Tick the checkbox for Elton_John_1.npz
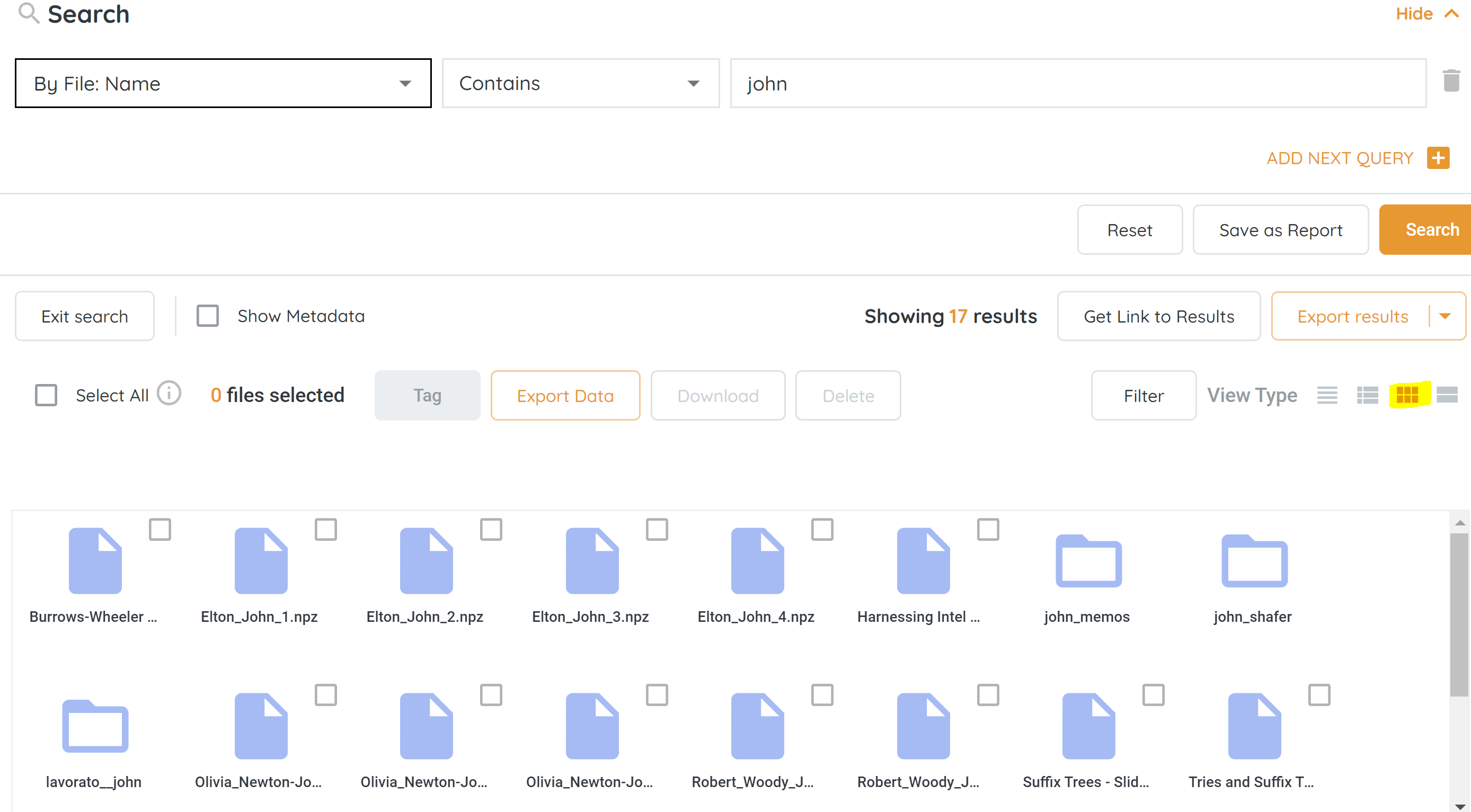Viewport: 1471px width, 812px height. (325, 530)
